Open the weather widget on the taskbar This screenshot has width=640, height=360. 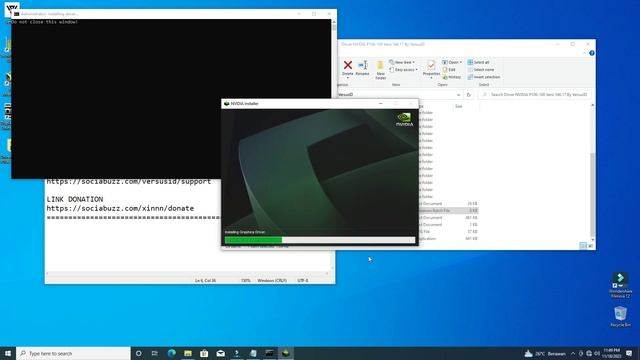[x=545, y=353]
